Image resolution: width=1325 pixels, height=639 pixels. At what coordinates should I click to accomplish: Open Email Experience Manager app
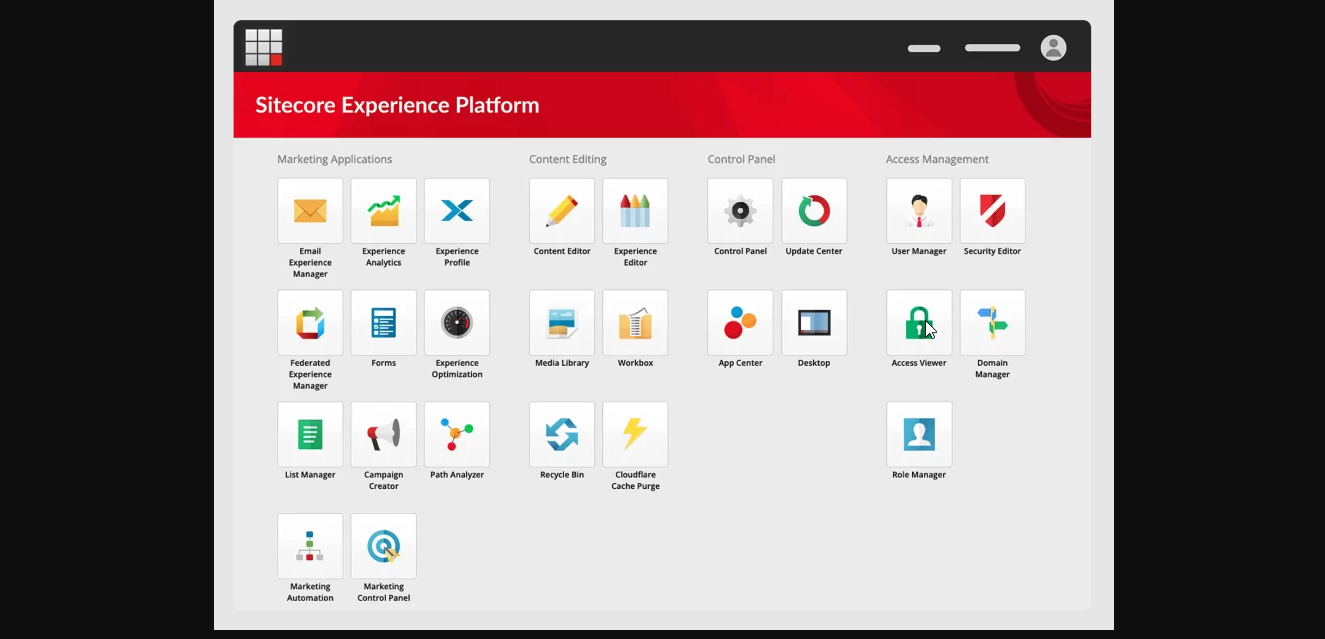click(x=310, y=211)
